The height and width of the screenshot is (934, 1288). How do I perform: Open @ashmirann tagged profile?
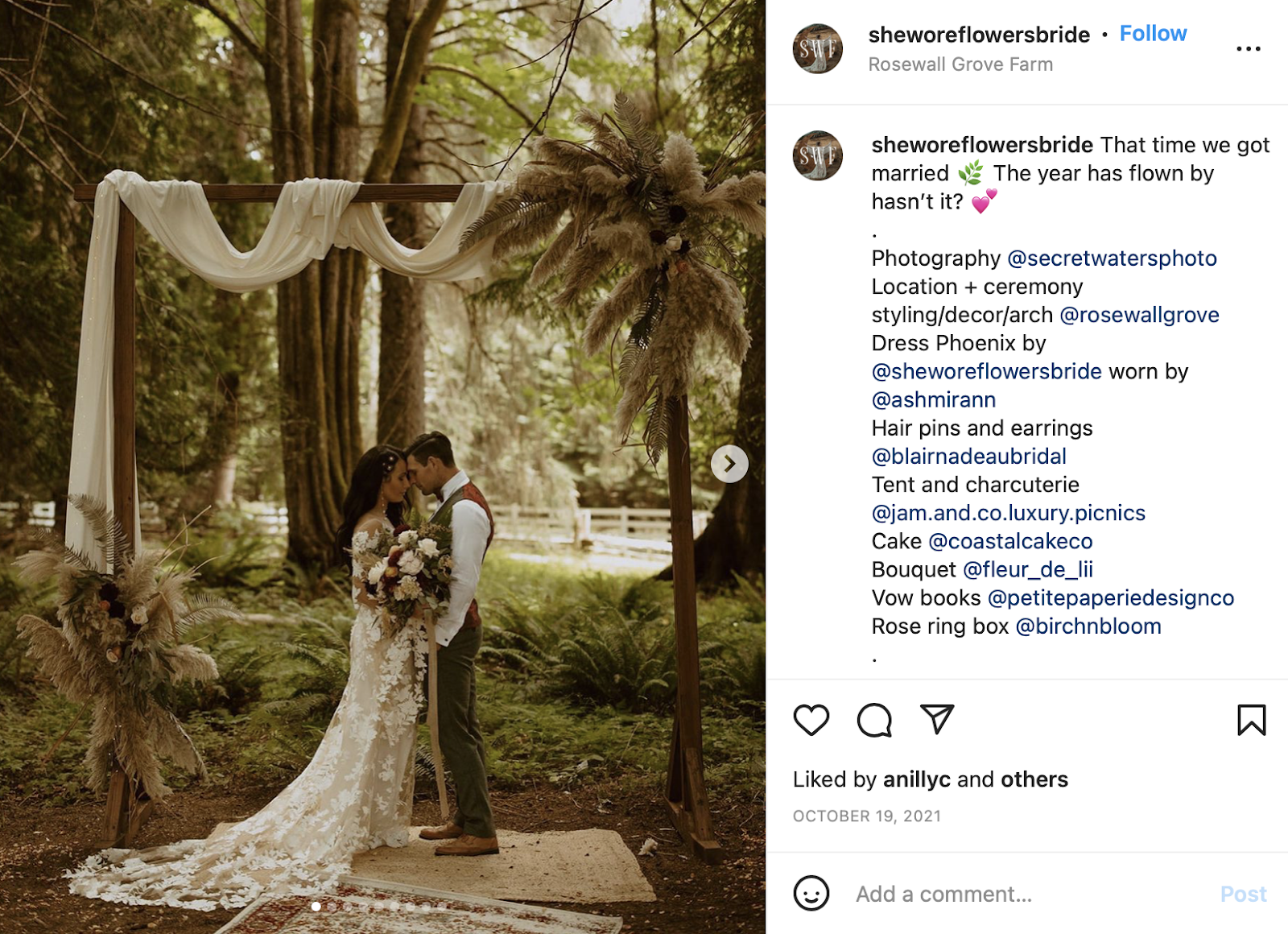[934, 400]
